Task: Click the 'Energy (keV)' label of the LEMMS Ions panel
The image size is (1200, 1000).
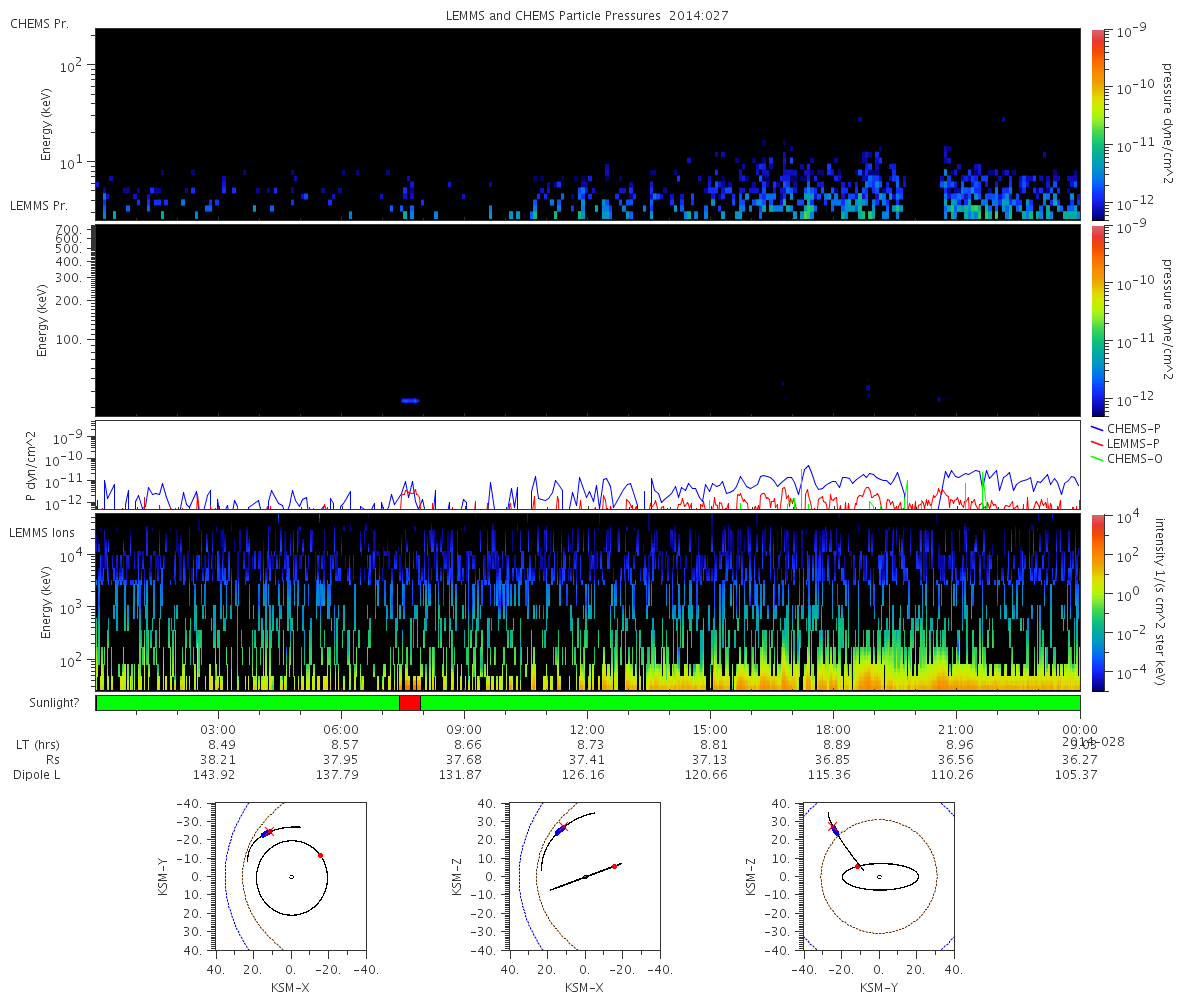Action: pos(46,602)
